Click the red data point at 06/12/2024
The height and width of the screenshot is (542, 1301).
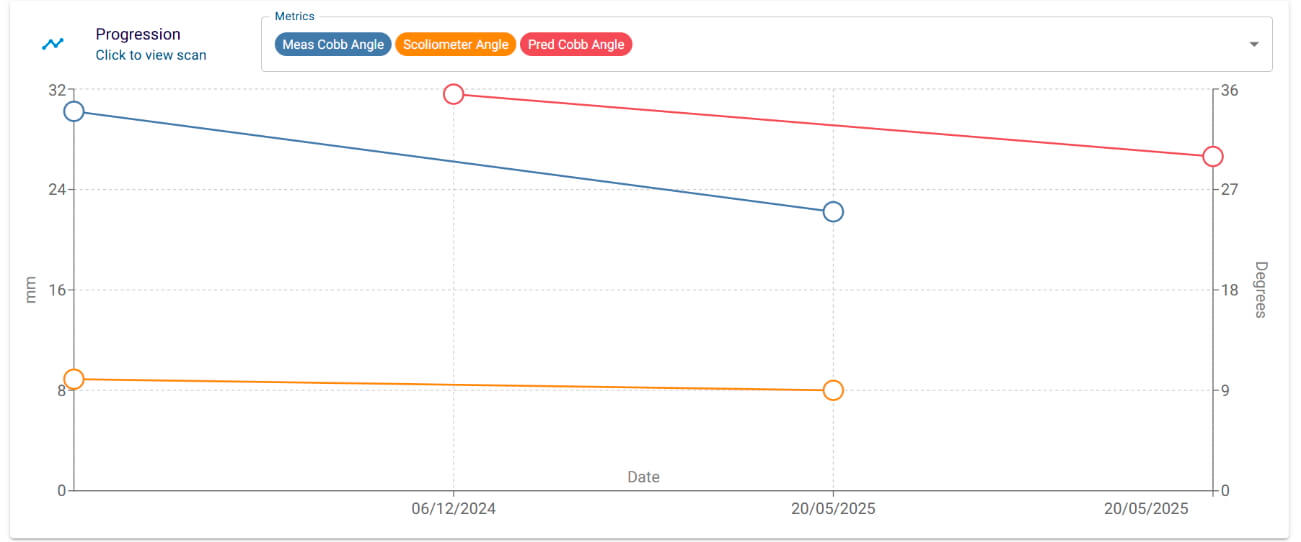coord(453,94)
